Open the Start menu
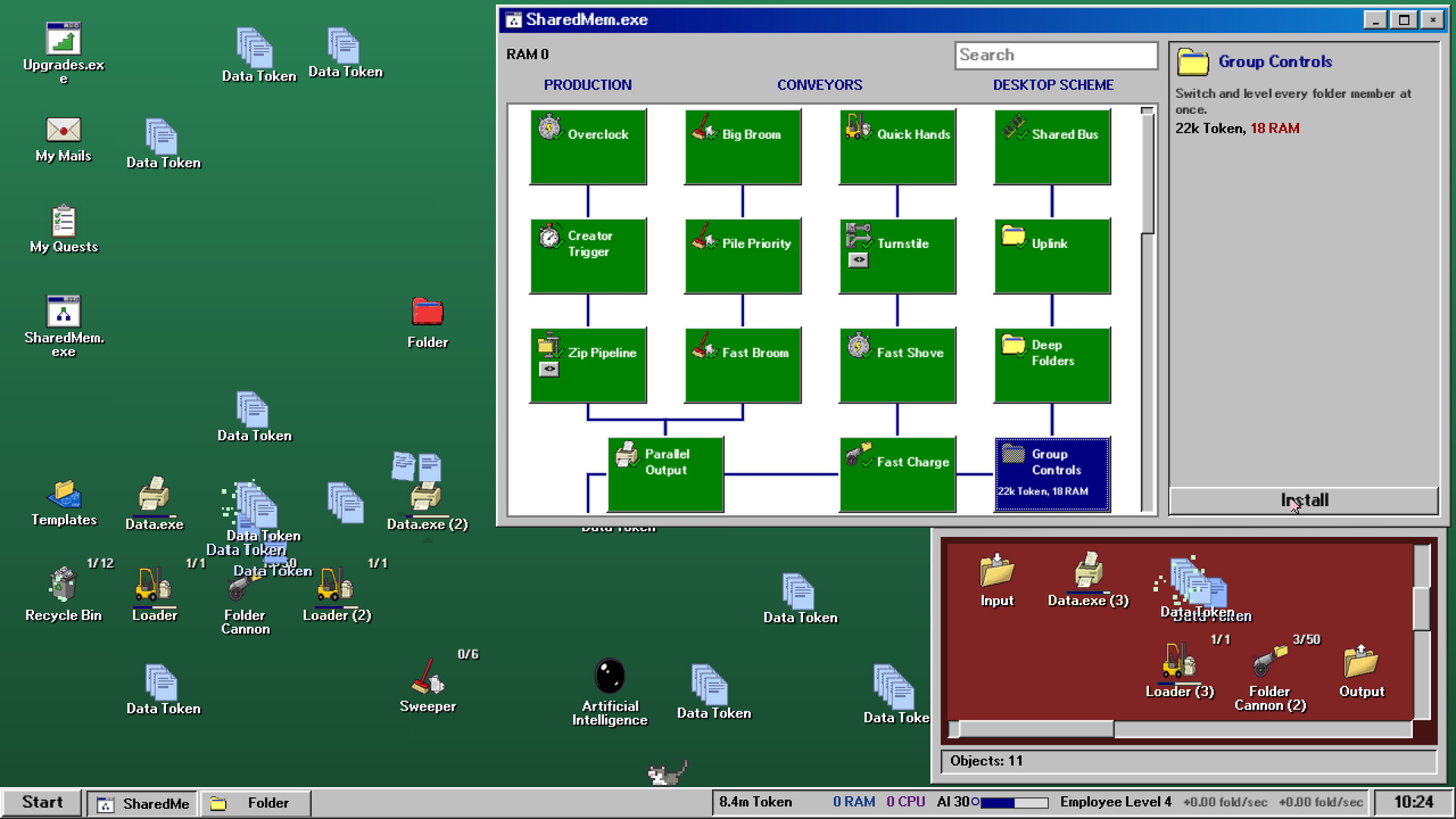Viewport: 1456px width, 819px height. click(42, 802)
